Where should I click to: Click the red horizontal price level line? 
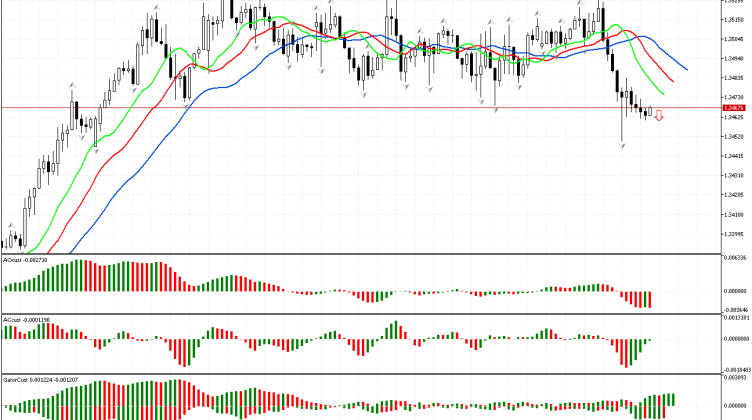click(x=300, y=107)
